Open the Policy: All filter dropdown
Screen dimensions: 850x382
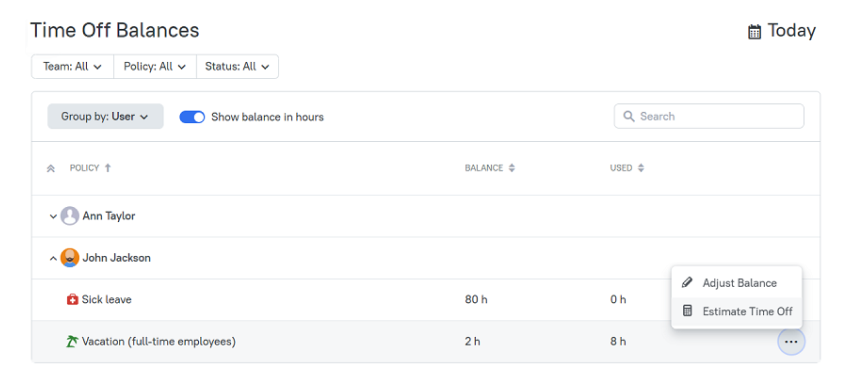(x=154, y=67)
